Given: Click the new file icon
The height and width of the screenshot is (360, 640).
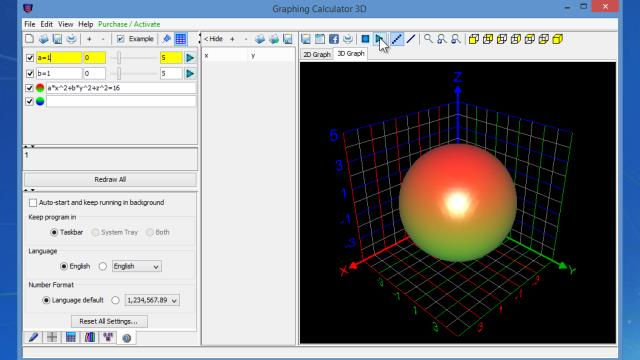Looking at the screenshot, I should (x=29, y=39).
